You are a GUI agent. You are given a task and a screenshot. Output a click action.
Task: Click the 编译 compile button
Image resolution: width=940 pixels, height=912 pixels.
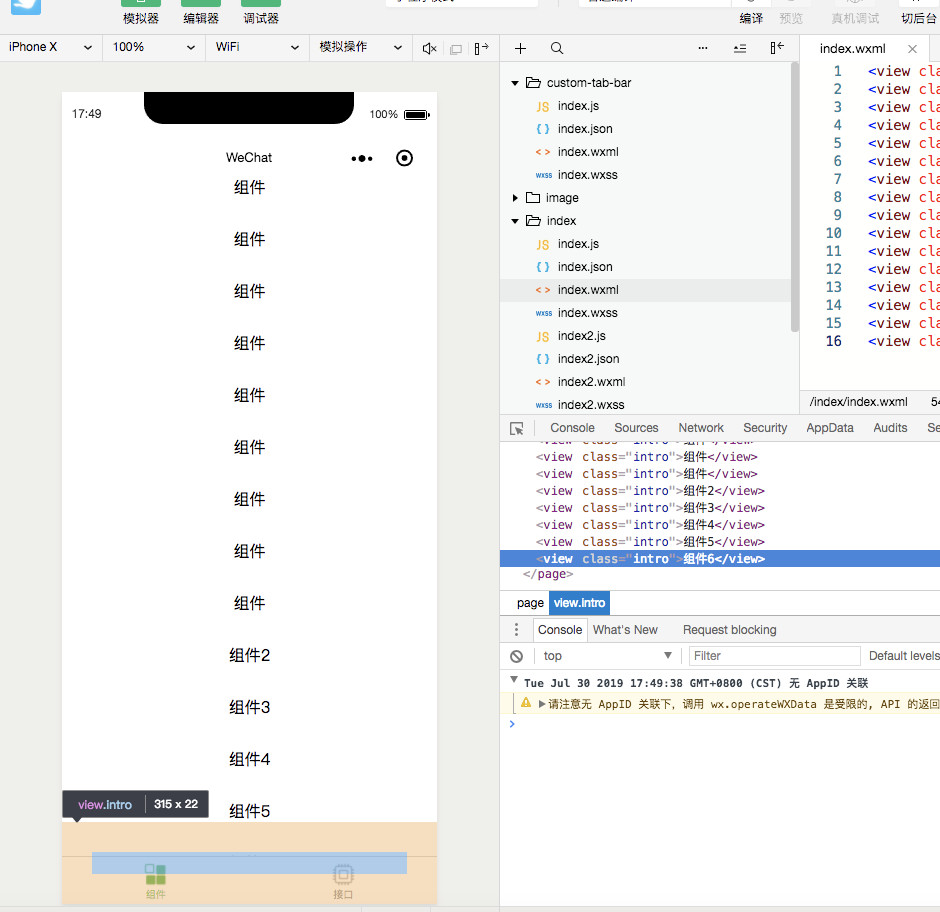tap(751, 18)
